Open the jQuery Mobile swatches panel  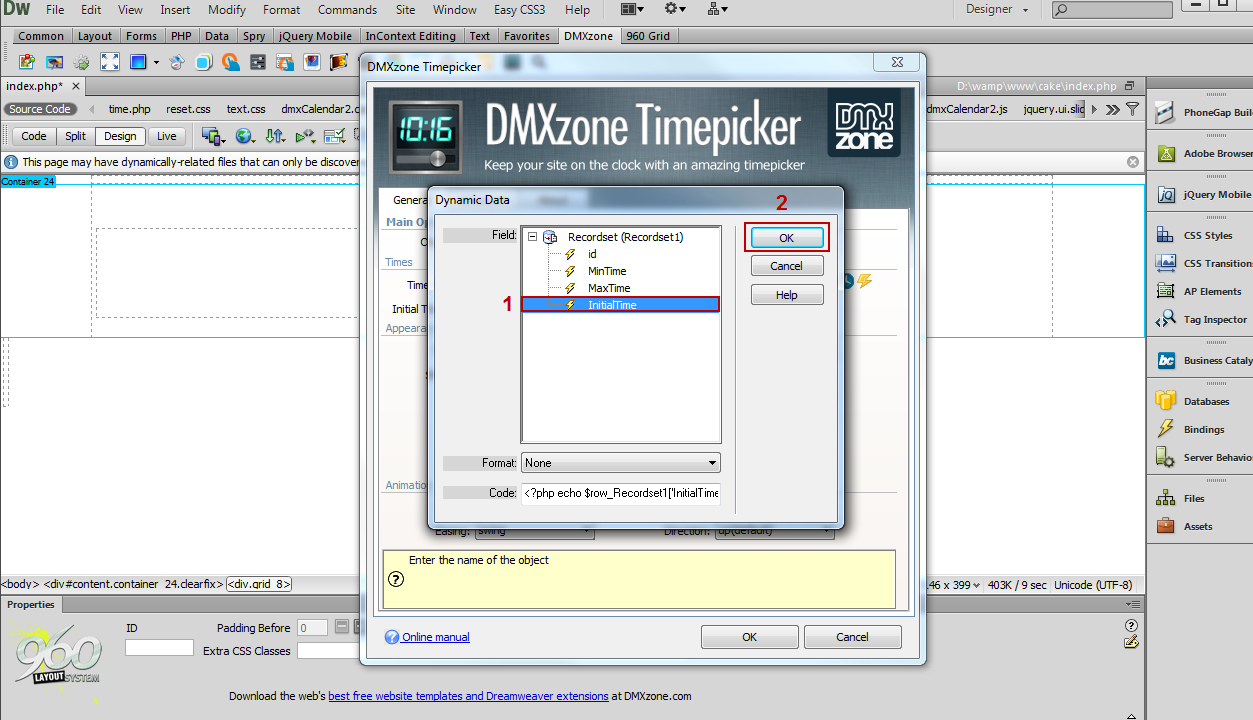(x=1201, y=195)
